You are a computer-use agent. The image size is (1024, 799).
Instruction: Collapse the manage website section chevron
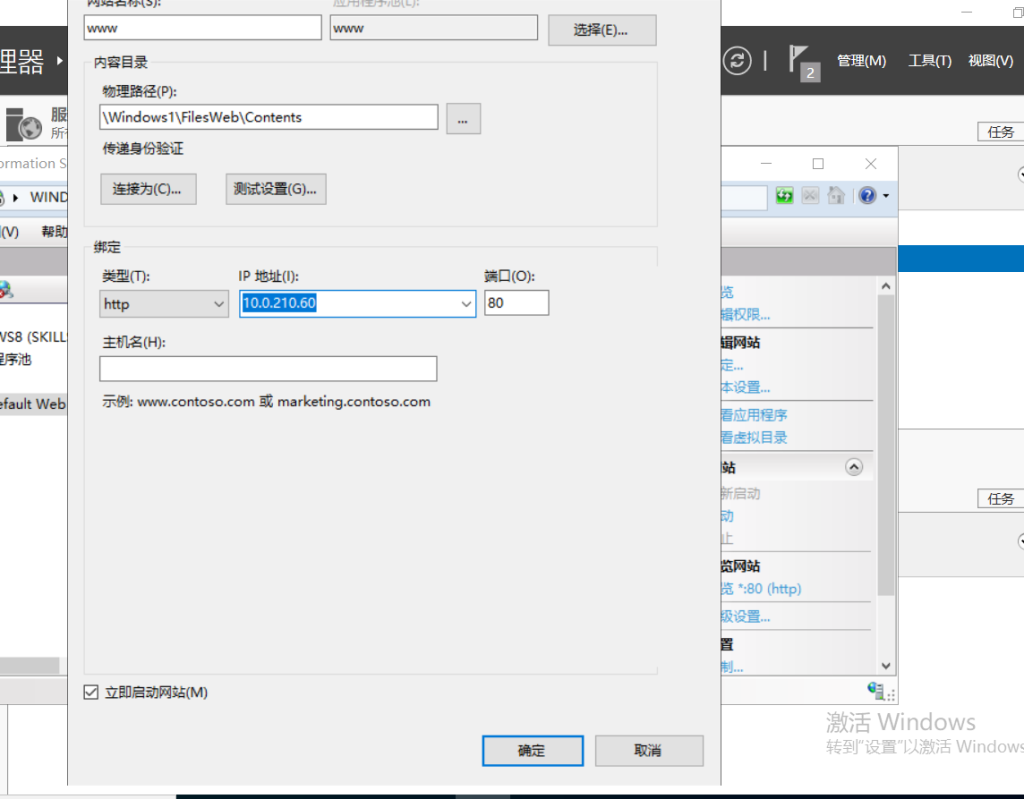pos(853,467)
